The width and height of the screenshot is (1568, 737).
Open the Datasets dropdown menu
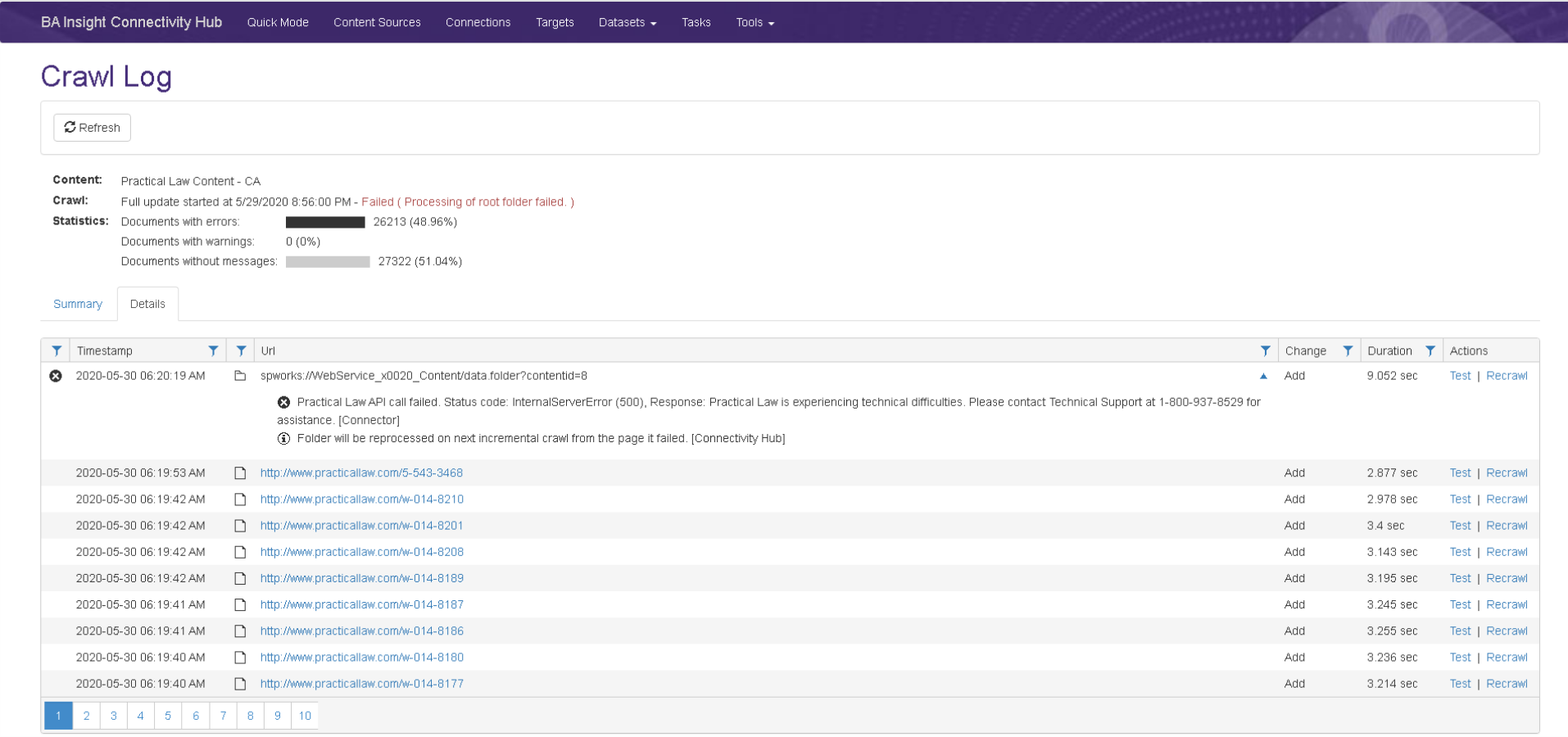pos(628,22)
